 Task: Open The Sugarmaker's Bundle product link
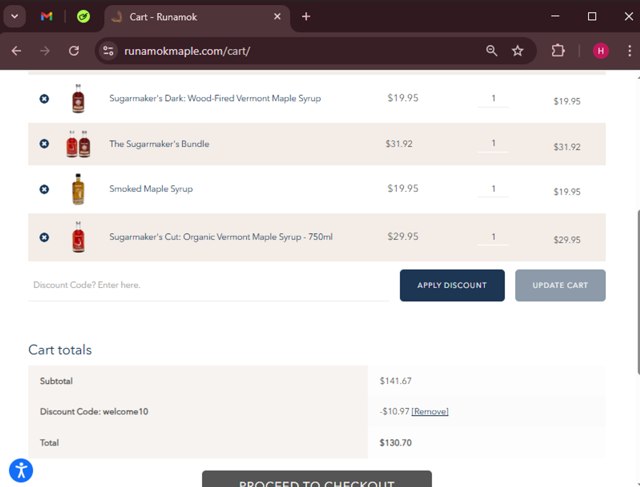click(x=159, y=144)
